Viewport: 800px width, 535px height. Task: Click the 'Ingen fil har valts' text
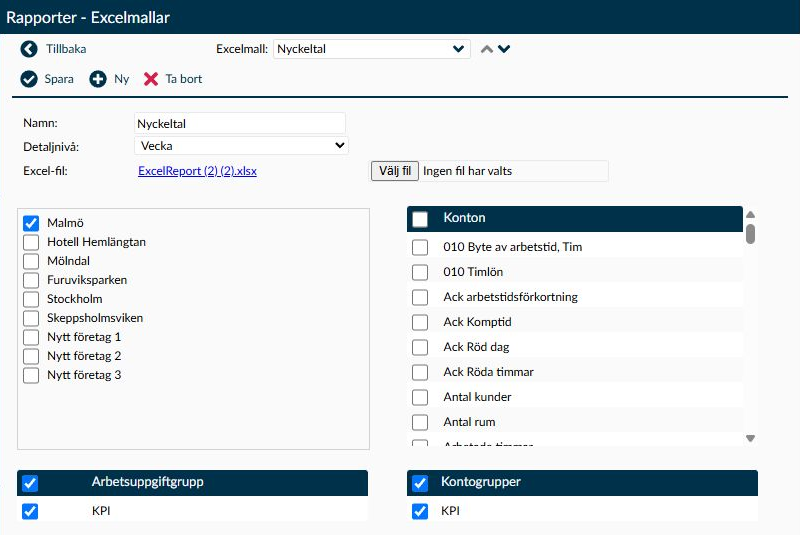coord(467,171)
